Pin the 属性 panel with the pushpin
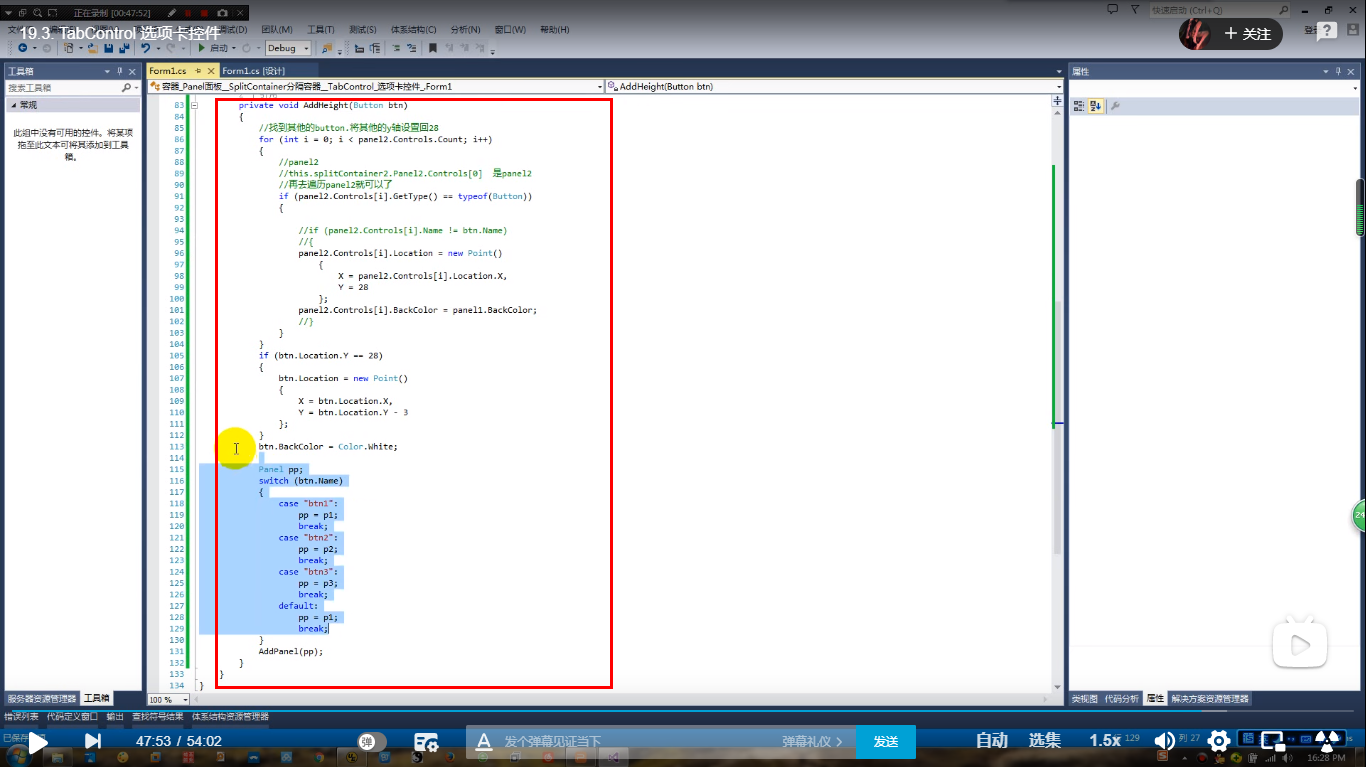Image resolution: width=1366 pixels, height=767 pixels. [x=1338, y=71]
